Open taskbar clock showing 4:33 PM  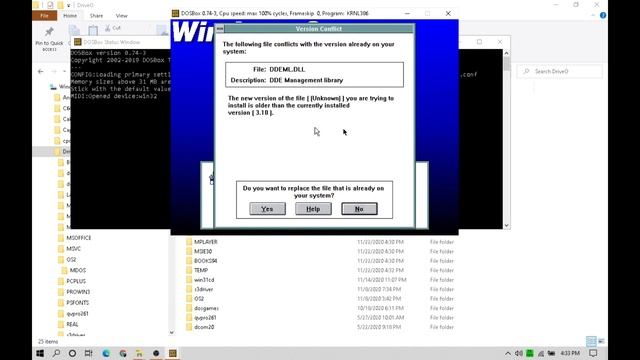point(570,353)
